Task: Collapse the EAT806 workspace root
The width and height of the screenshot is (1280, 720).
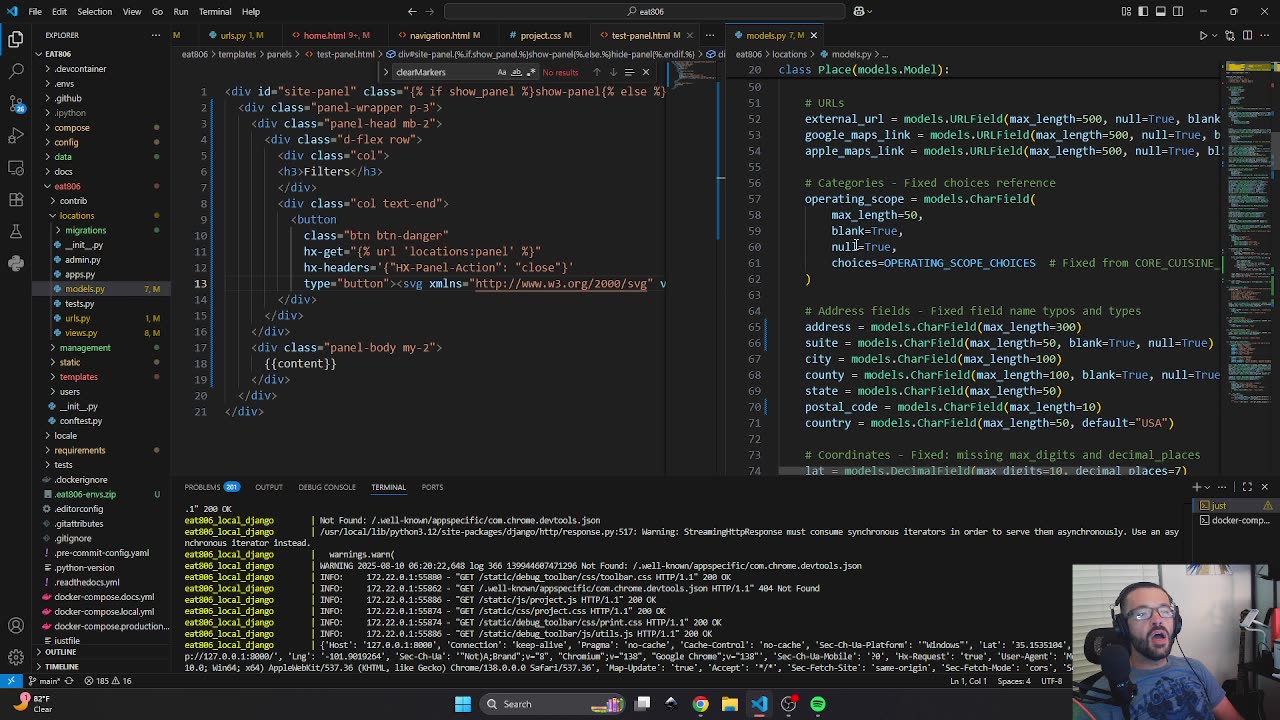Action: click(x=38, y=54)
